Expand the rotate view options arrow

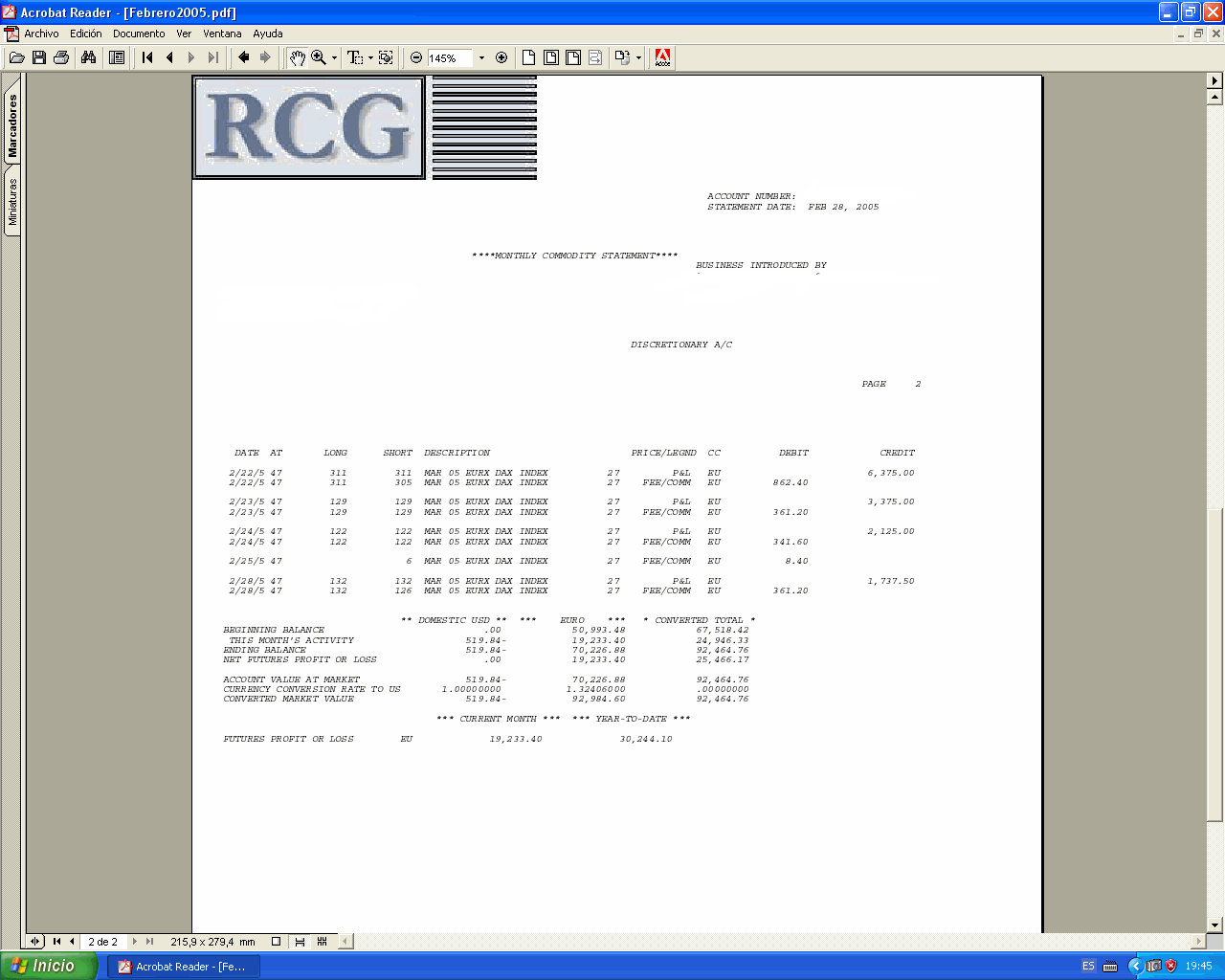pyautogui.click(x=638, y=58)
